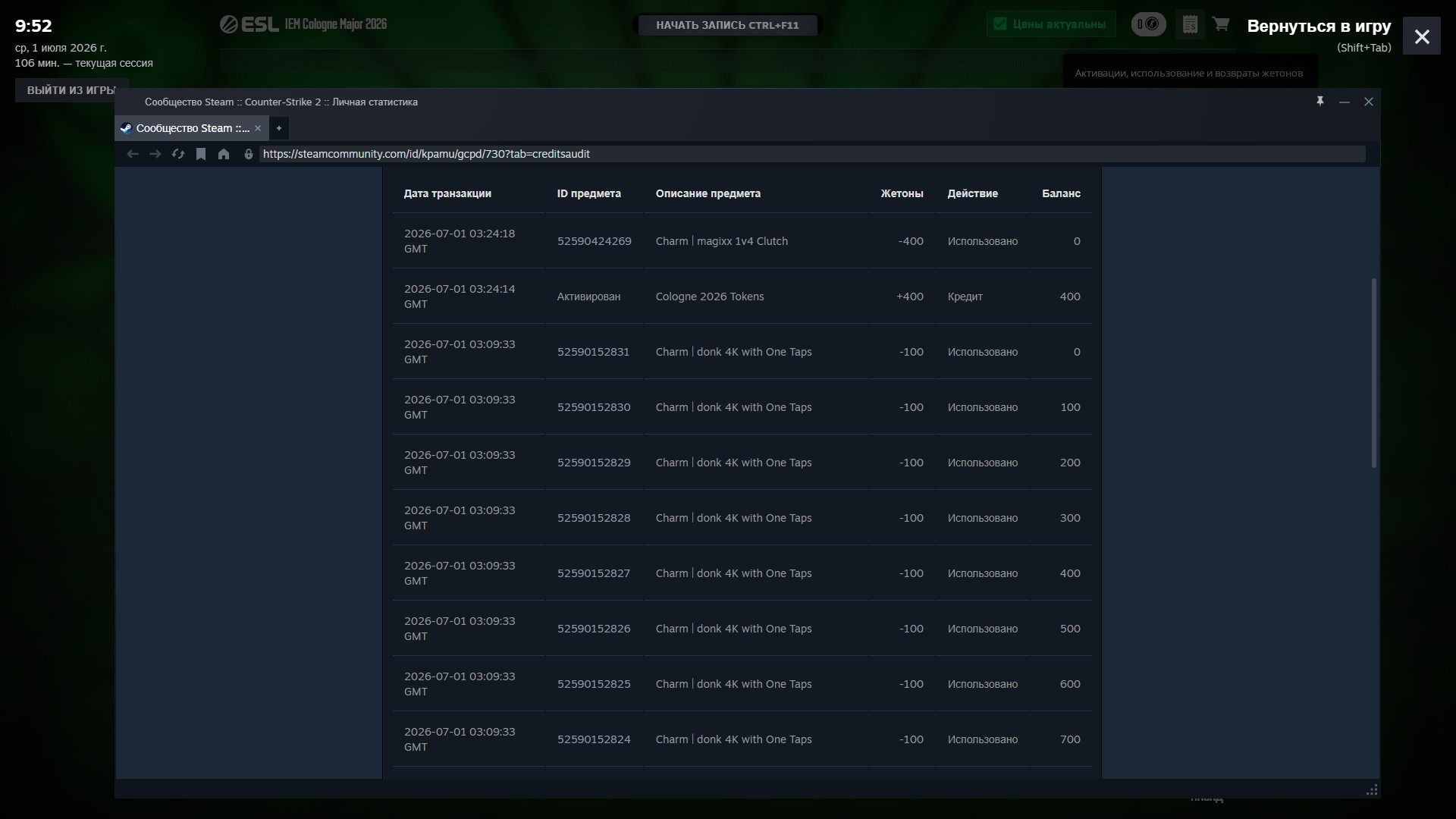This screenshot has width=1456, height=819.
Task: Select item ID 52590424269
Action: coord(595,241)
